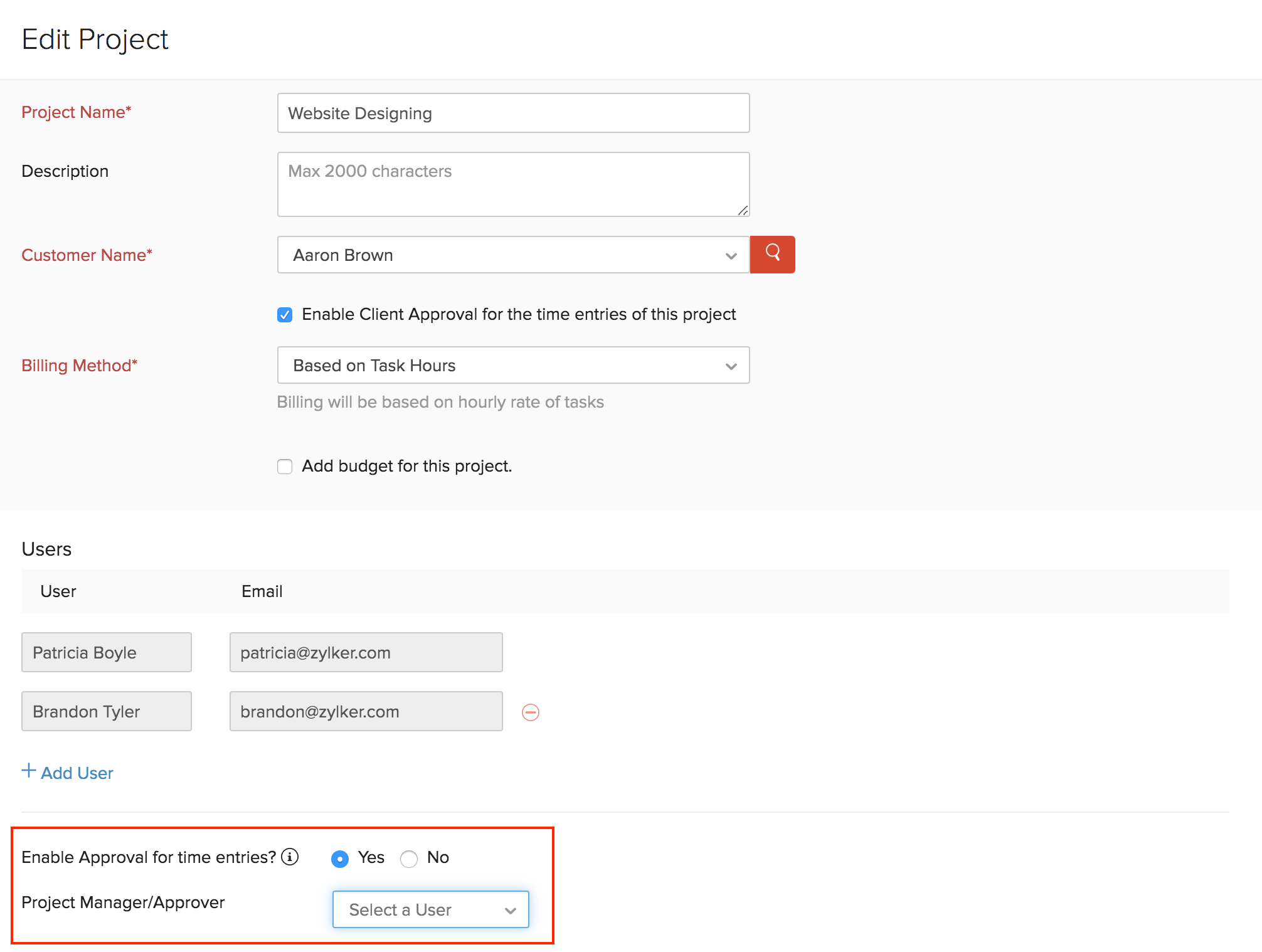The image size is (1262, 952).
Task: Click the Edit Project heading
Action: (x=95, y=39)
